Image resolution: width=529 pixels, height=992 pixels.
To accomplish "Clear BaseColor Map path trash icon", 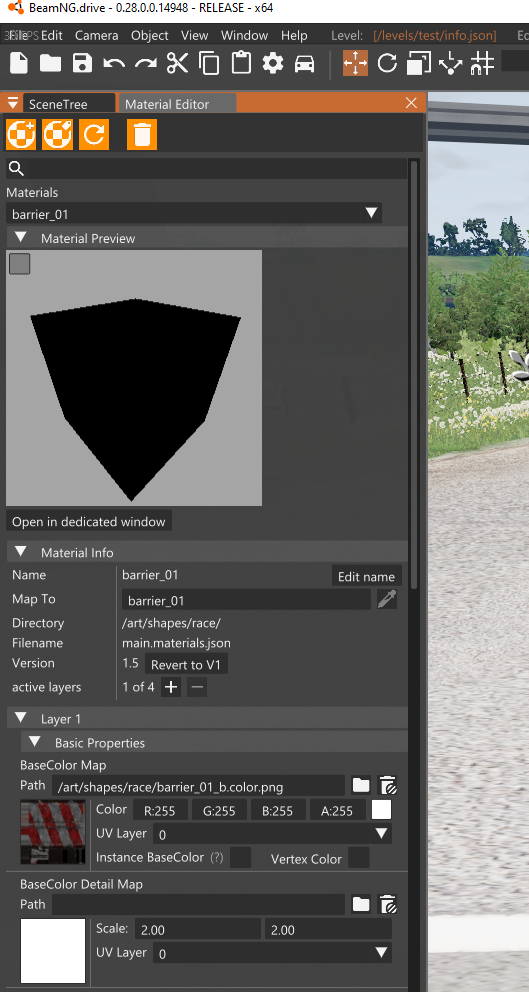I will tap(387, 786).
